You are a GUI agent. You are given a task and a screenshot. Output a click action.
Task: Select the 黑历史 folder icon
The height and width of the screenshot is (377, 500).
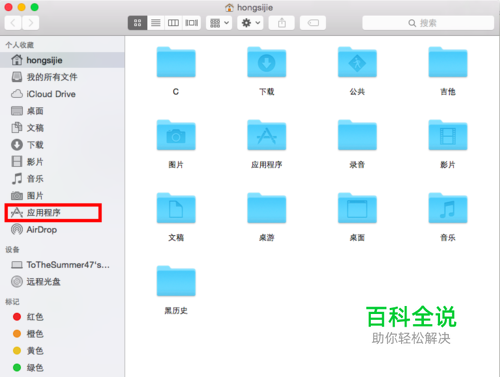[x=176, y=281]
